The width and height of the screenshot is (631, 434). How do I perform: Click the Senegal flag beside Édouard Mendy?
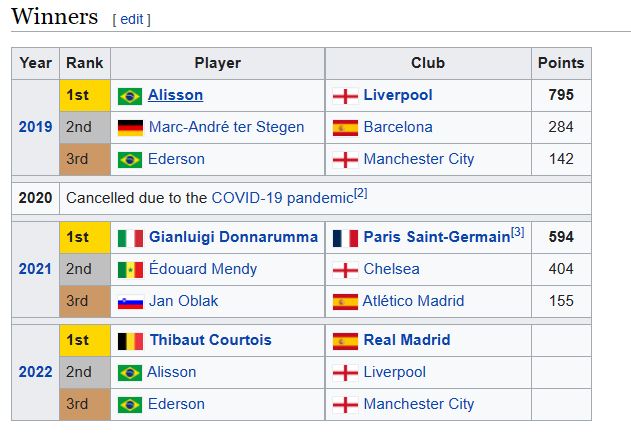(x=130, y=270)
